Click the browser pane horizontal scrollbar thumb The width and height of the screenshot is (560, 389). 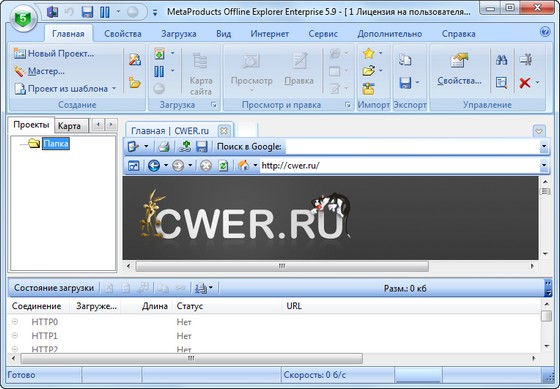click(x=282, y=266)
